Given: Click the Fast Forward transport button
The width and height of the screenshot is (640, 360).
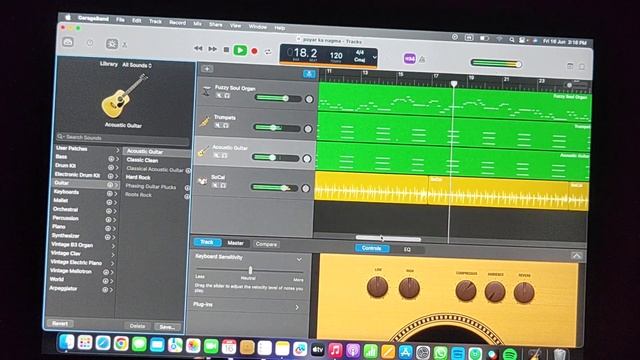Looking at the screenshot, I should (212, 49).
